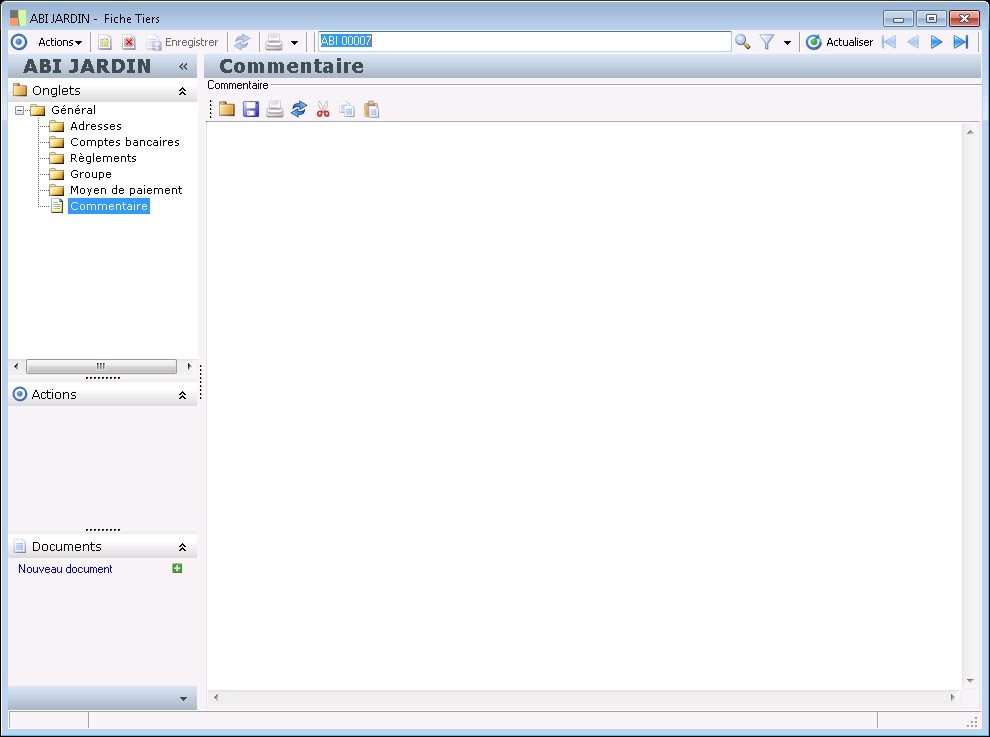Image resolution: width=990 pixels, height=737 pixels.
Task: Open the Groupe tab item
Action: 91,174
